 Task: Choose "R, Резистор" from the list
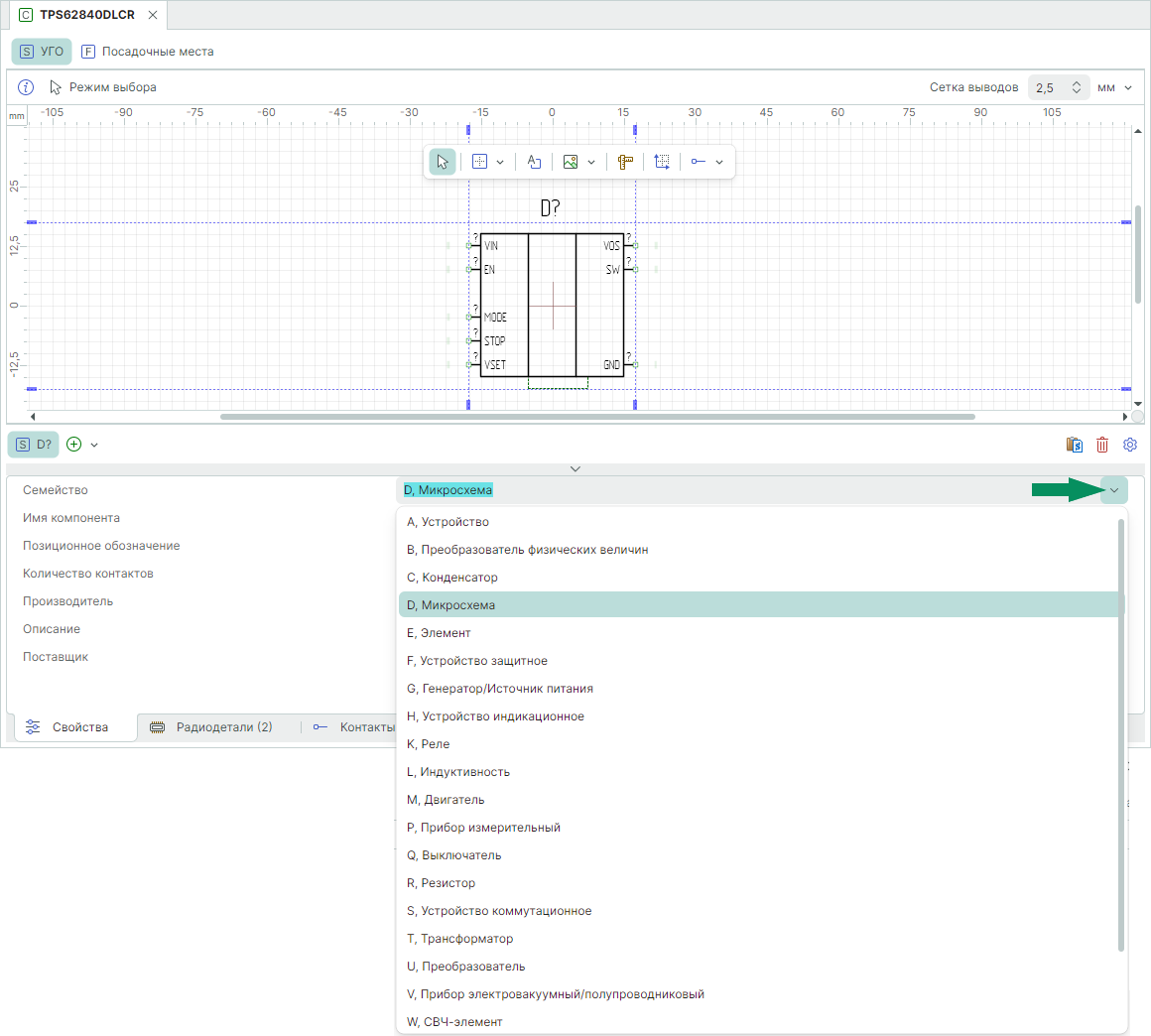click(442, 883)
